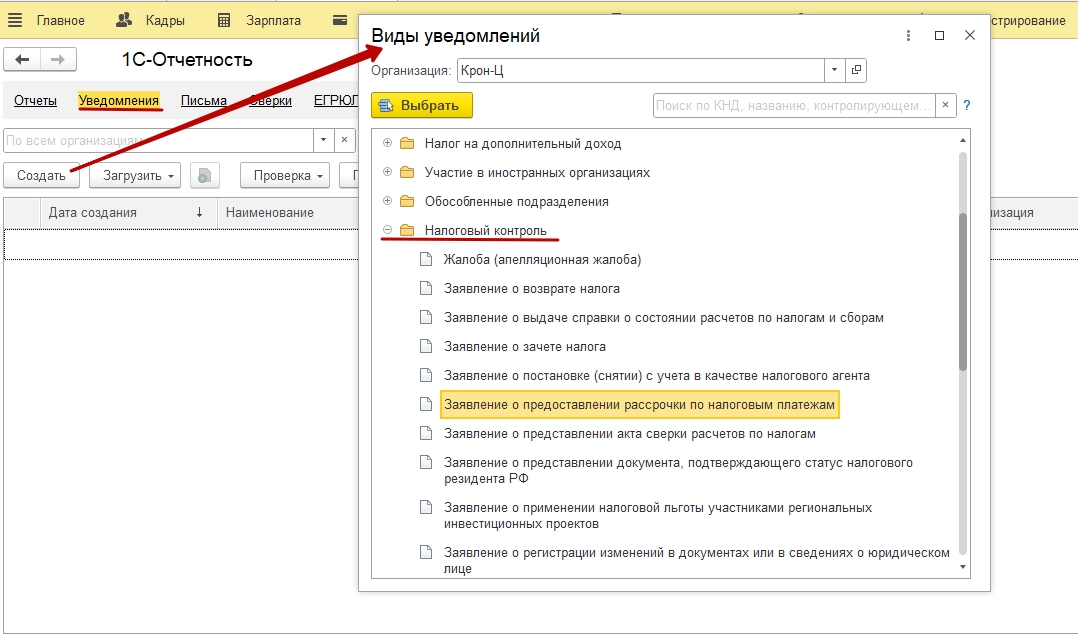Screen dimensions: 1078x636
Task: Click the Выбрать button
Action: pyautogui.click(x=422, y=105)
